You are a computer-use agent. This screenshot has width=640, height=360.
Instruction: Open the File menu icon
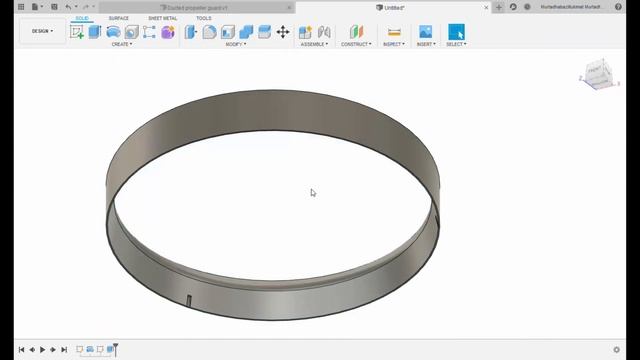[x=36, y=7]
